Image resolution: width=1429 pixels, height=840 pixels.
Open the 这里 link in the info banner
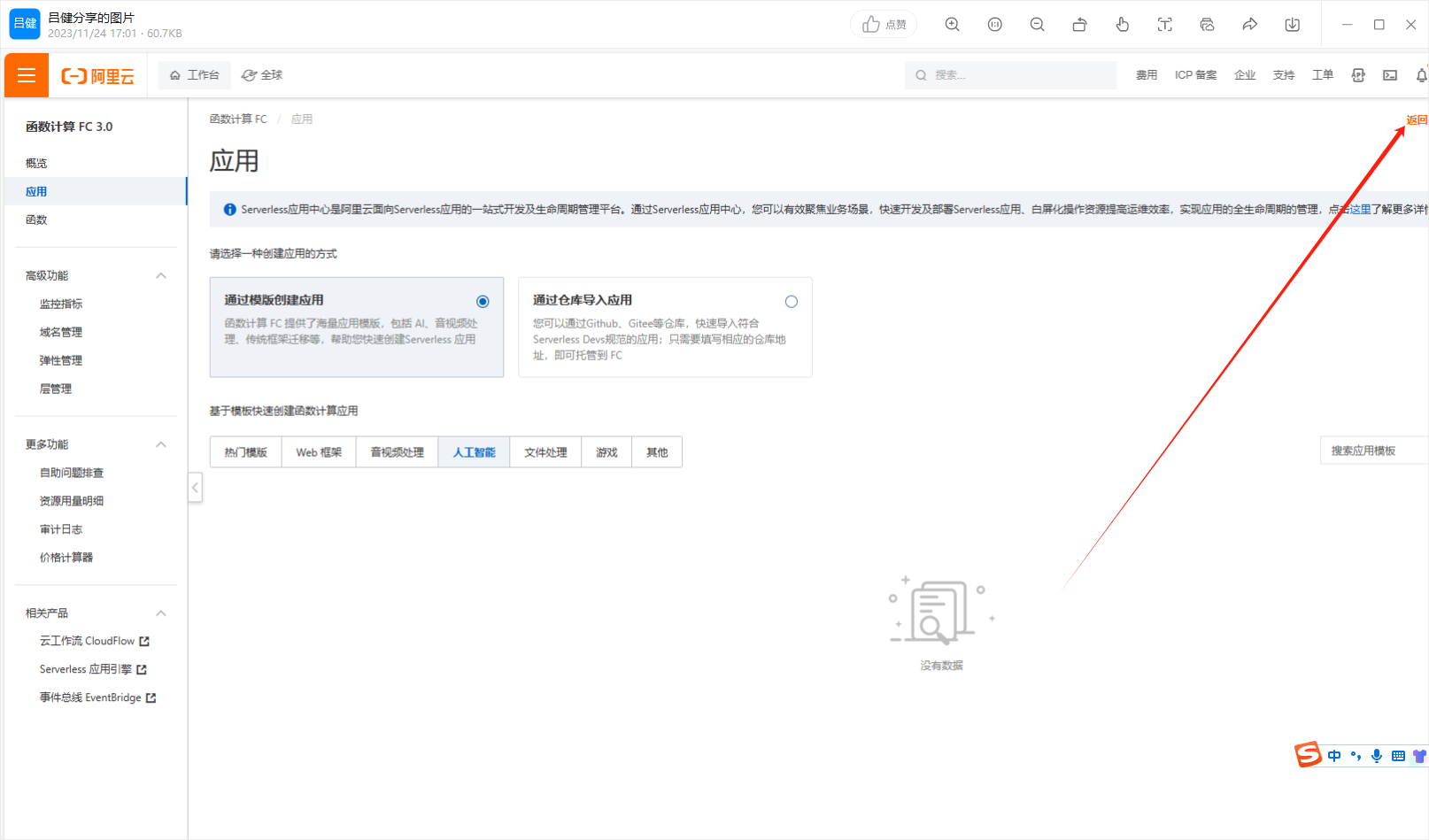coord(1360,210)
